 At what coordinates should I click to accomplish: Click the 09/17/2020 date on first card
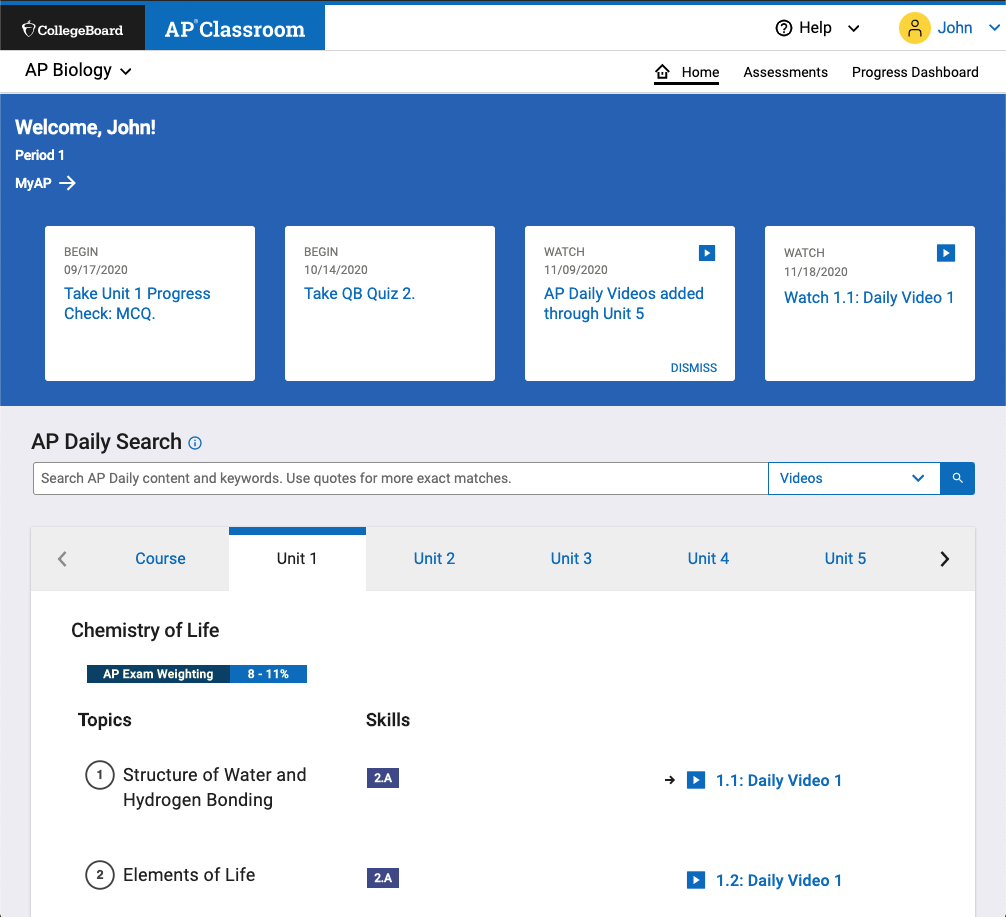click(96, 270)
